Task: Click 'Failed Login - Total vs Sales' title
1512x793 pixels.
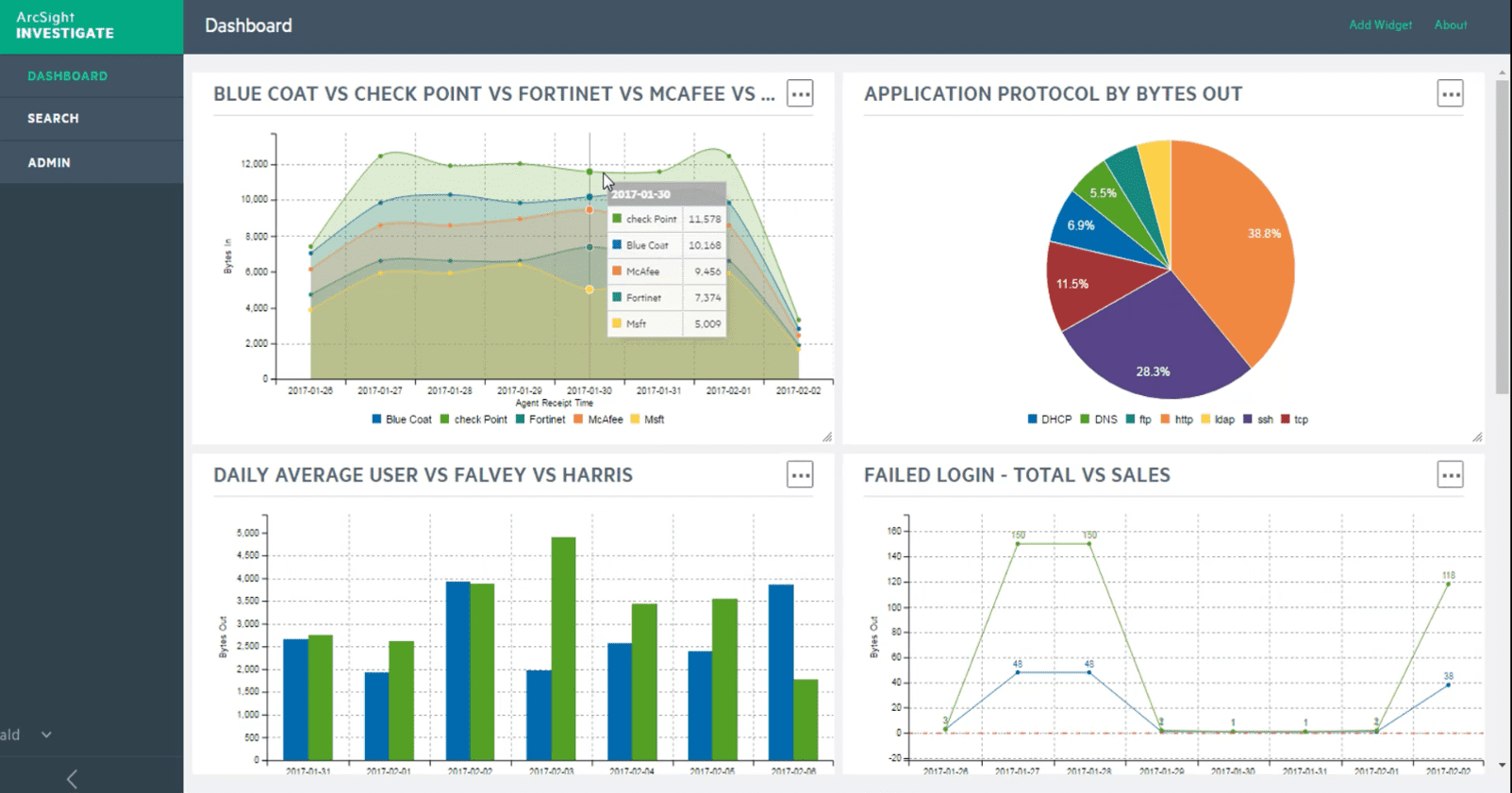Action: [1017, 475]
